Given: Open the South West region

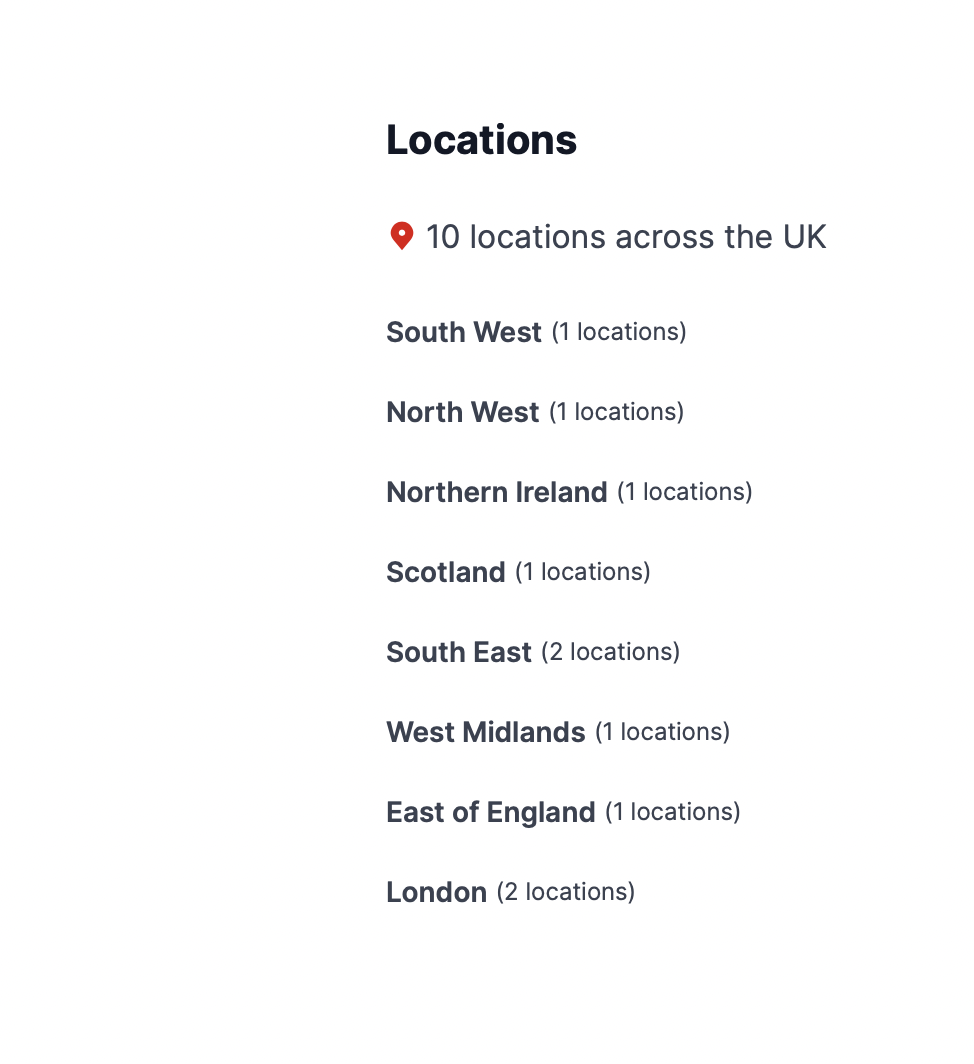Looking at the screenshot, I should [x=464, y=332].
